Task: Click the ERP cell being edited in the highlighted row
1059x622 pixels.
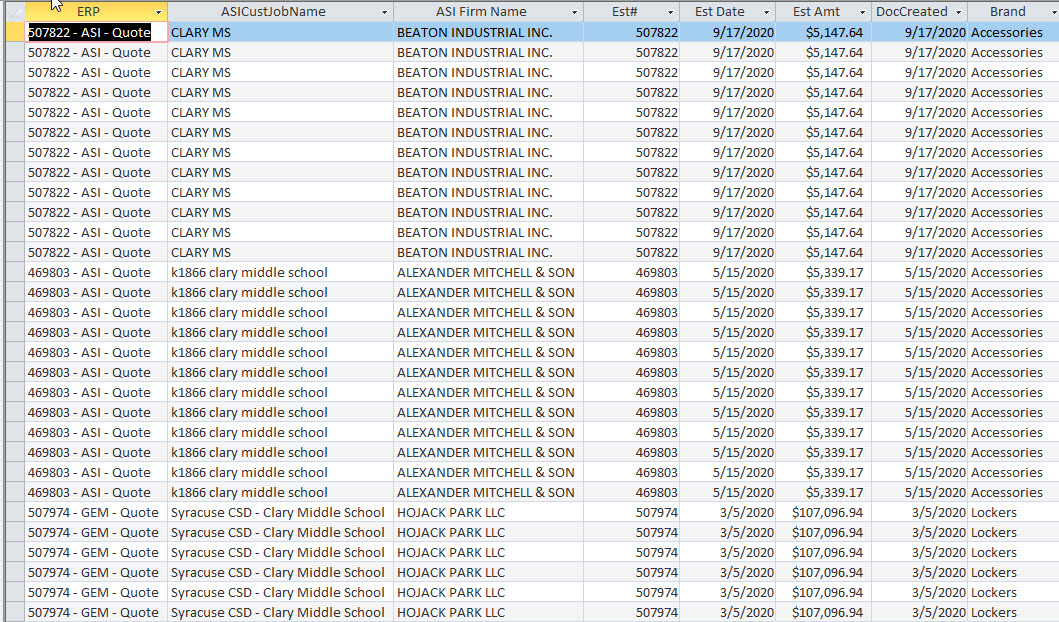Action: [x=96, y=32]
